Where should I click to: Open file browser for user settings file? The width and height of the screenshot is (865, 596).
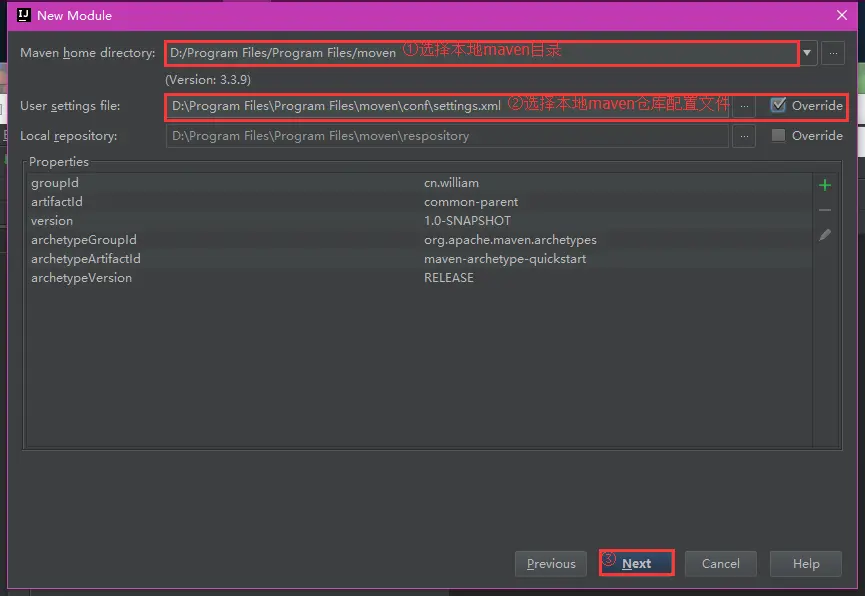(x=743, y=106)
